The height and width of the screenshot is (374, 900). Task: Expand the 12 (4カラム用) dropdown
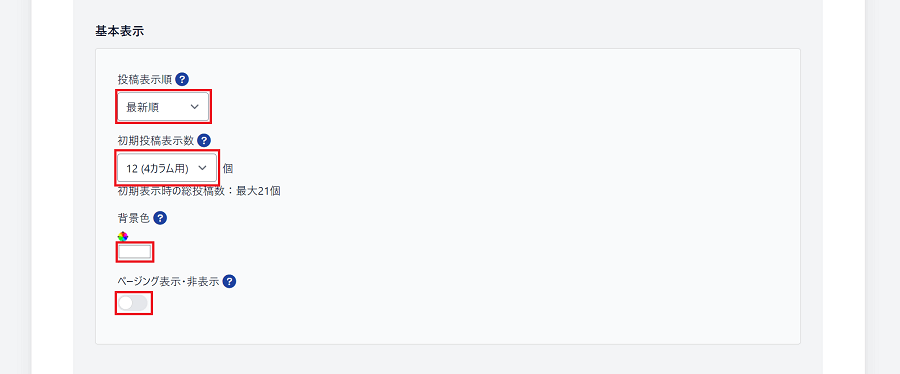pos(167,168)
